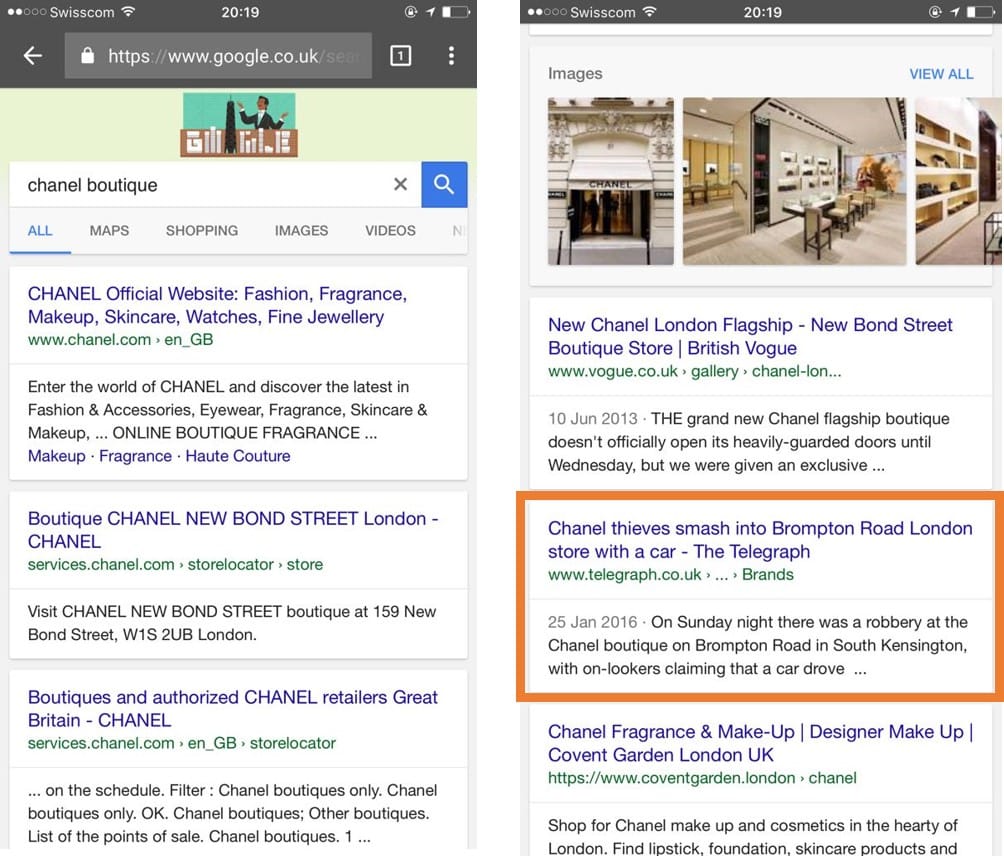Tap www.vogue.co.uk gallery URL
Screen dimensions: 1004x856
click(695, 371)
